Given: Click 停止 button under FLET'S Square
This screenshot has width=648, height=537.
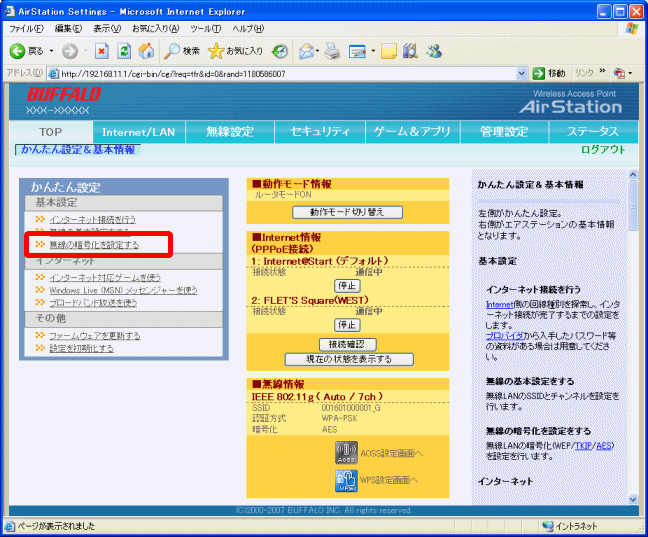Looking at the screenshot, I should coord(347,325).
